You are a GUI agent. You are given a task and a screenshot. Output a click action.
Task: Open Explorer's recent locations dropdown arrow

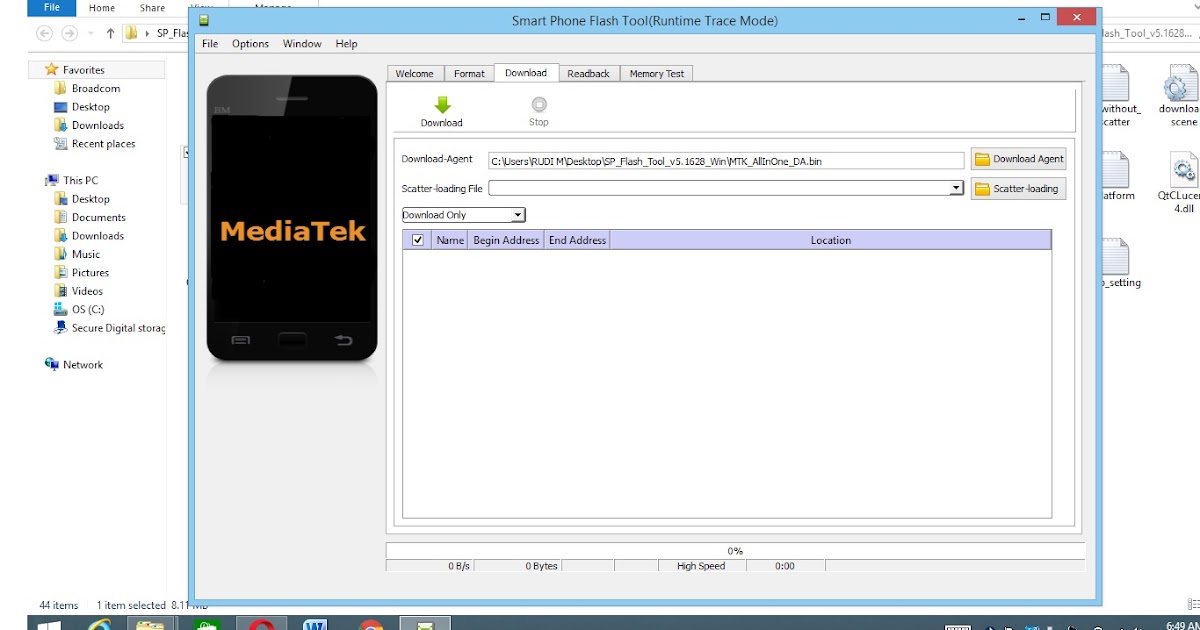92,34
